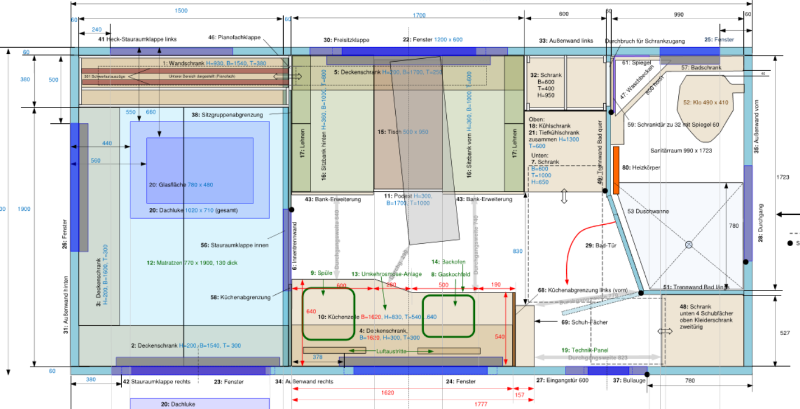Click 'Durchbruch für Schrankzugang' text
The height and width of the screenshot is (409, 800).
(645, 41)
